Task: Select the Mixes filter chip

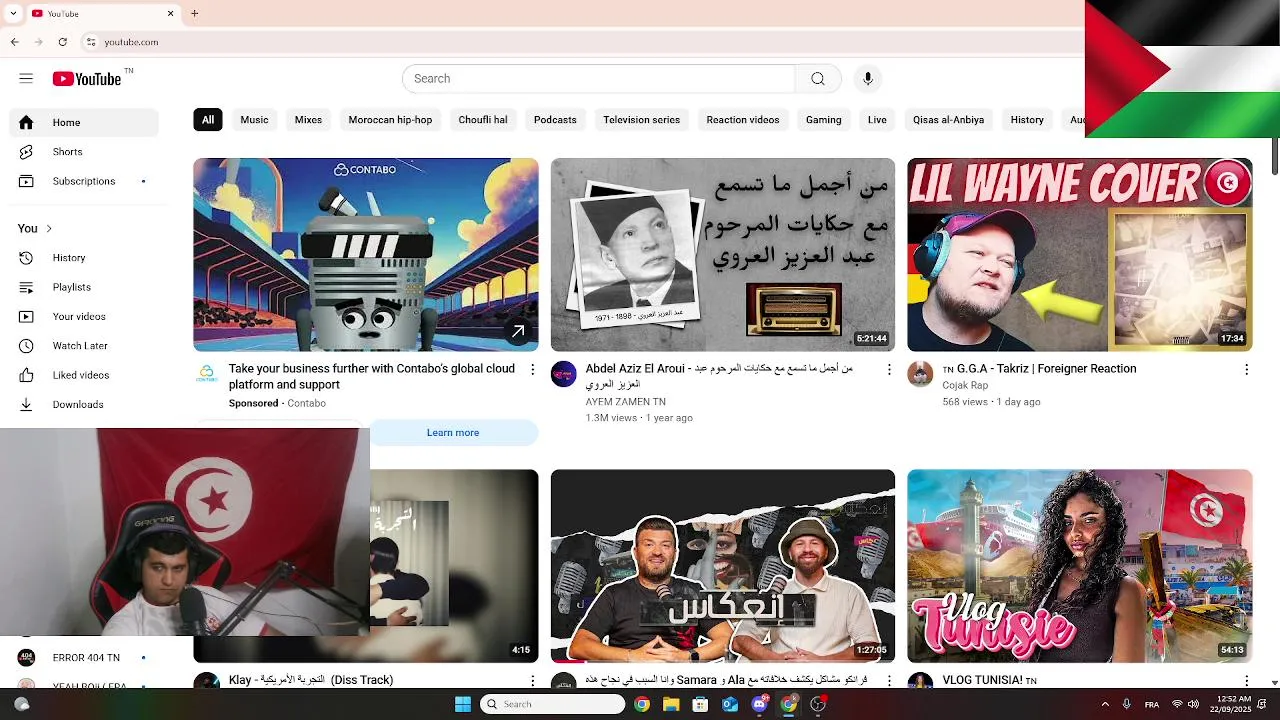Action: point(308,120)
